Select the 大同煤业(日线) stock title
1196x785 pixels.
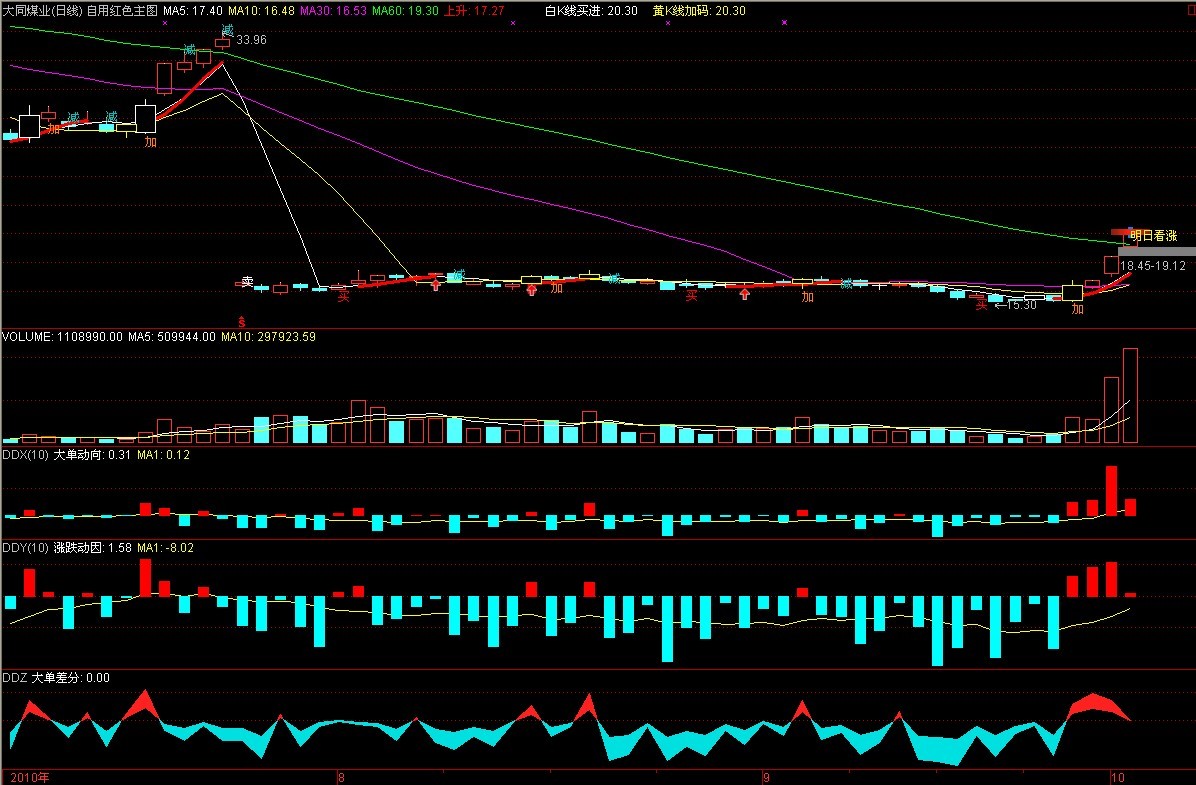click(42, 10)
